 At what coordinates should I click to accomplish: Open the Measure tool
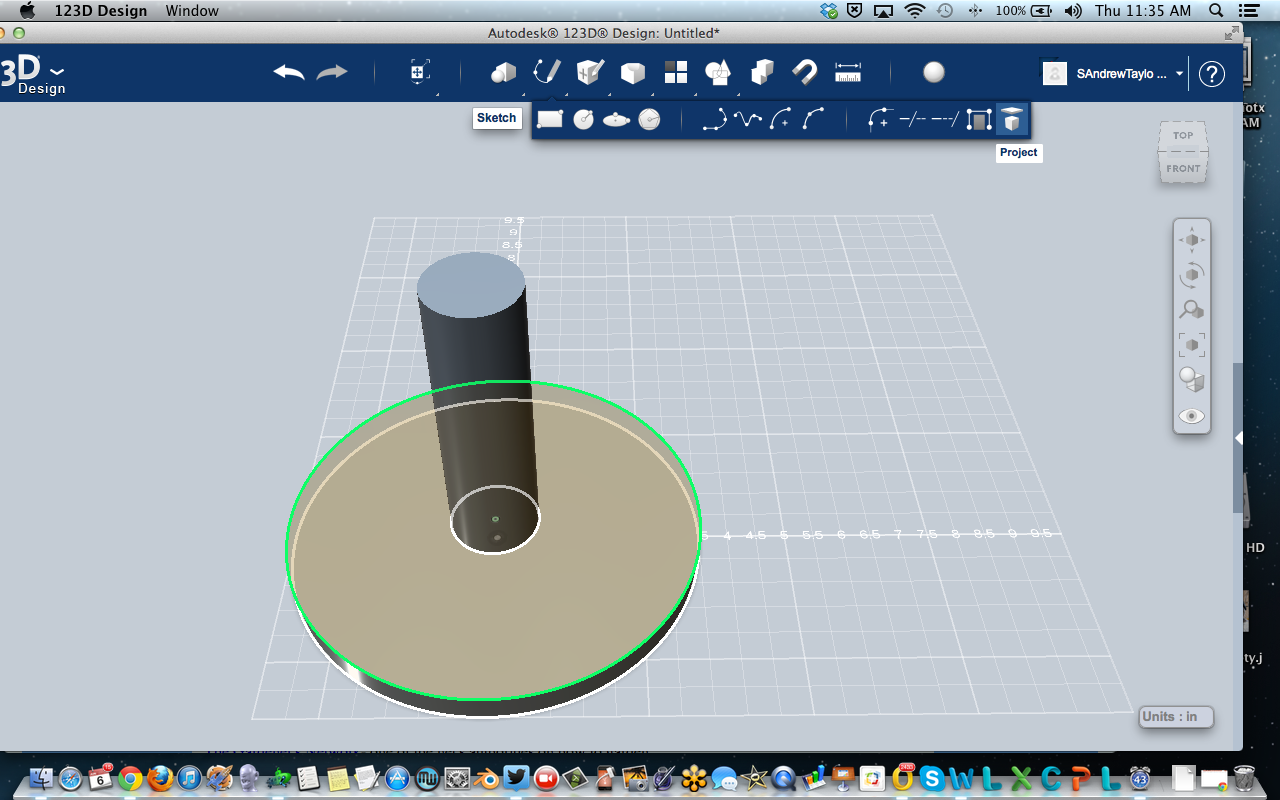(848, 72)
